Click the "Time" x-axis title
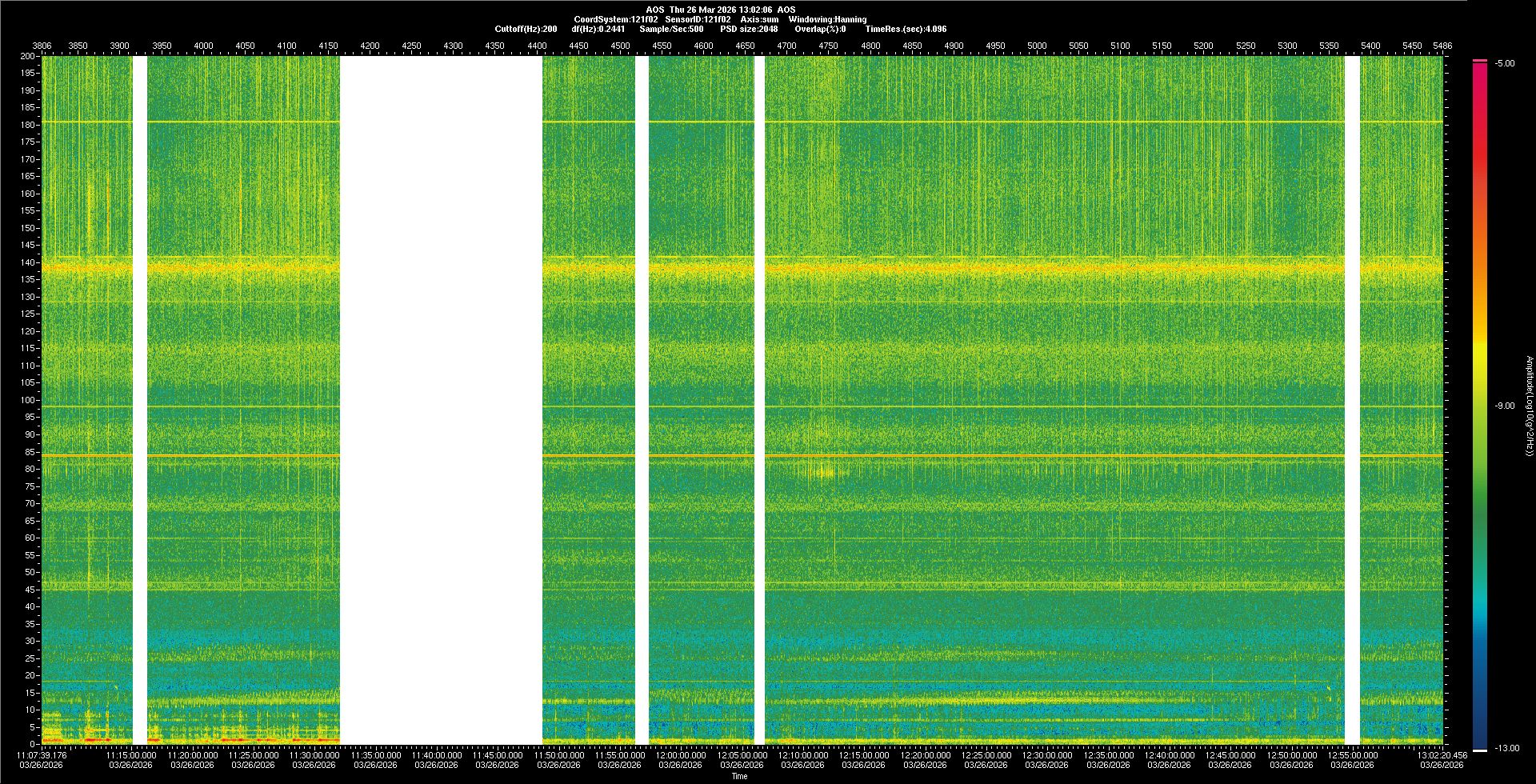Image resolution: width=1536 pixels, height=784 pixels. 739,777
